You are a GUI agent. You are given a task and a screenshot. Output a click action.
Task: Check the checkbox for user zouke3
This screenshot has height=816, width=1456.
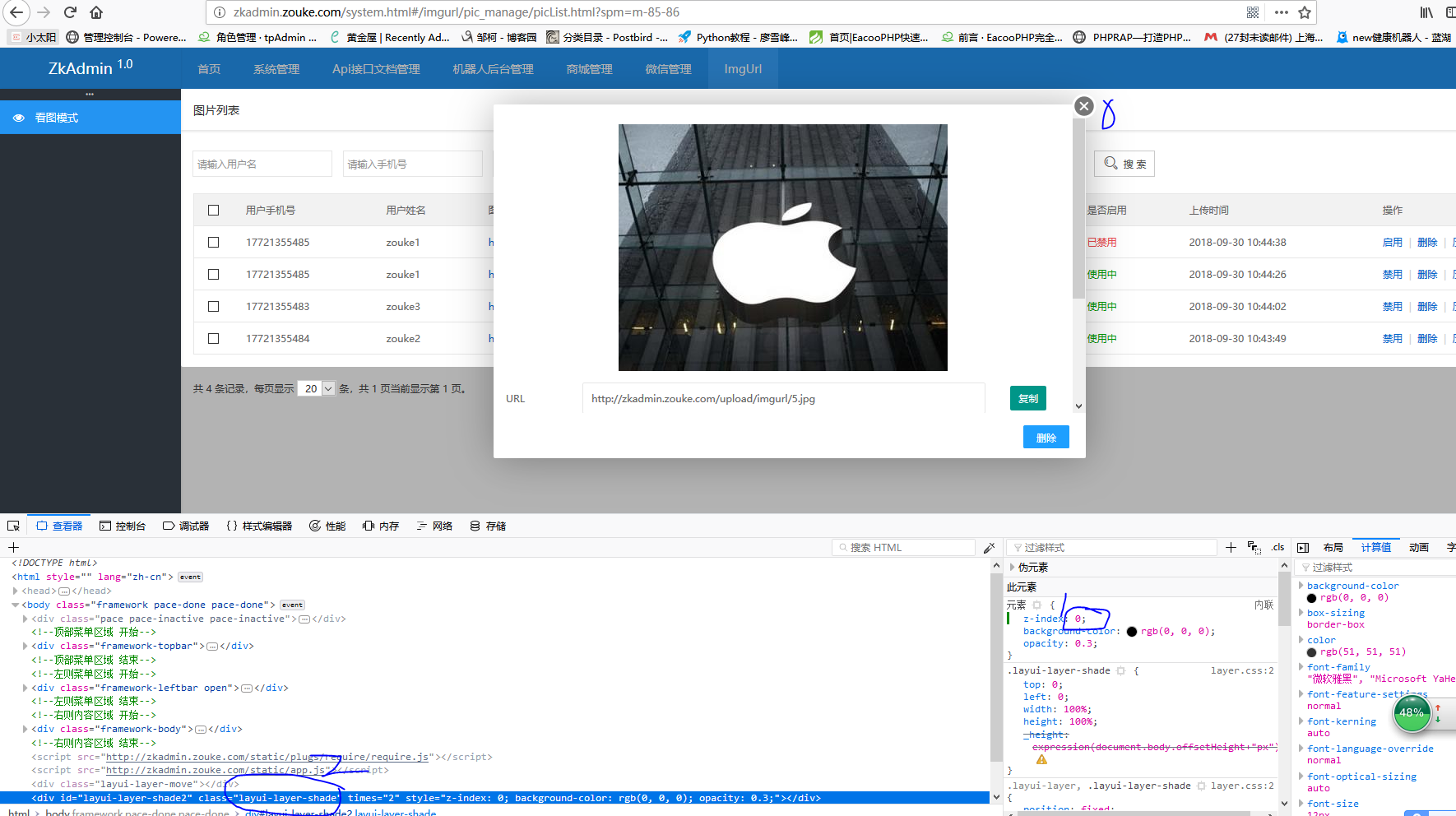213,306
